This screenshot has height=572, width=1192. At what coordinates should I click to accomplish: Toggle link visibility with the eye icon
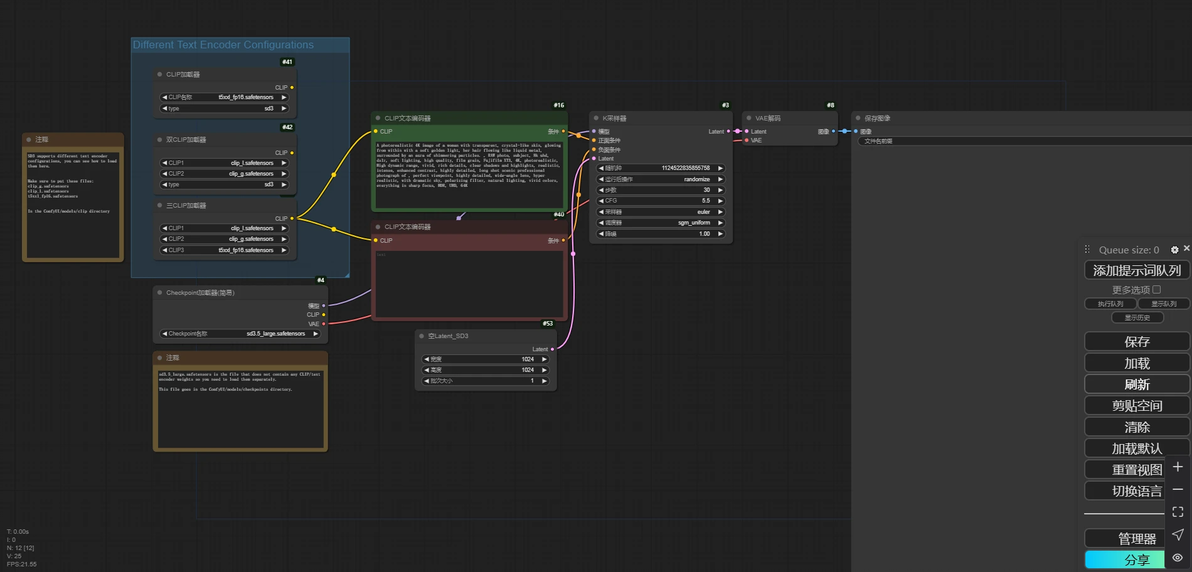click(1177, 558)
